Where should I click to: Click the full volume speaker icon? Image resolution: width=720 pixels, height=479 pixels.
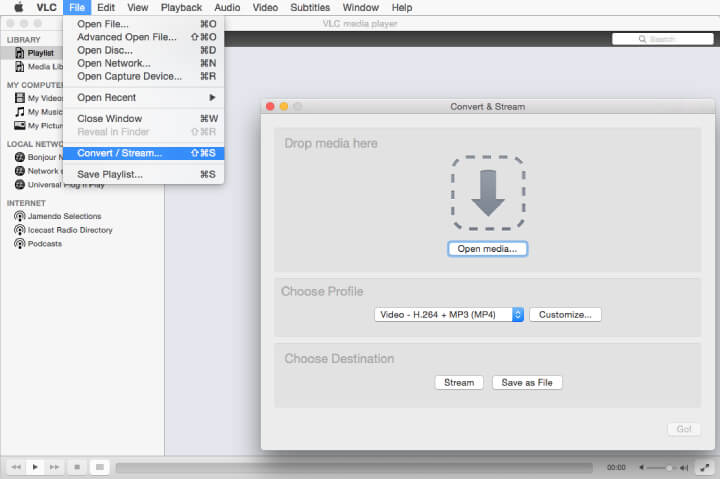[684, 468]
